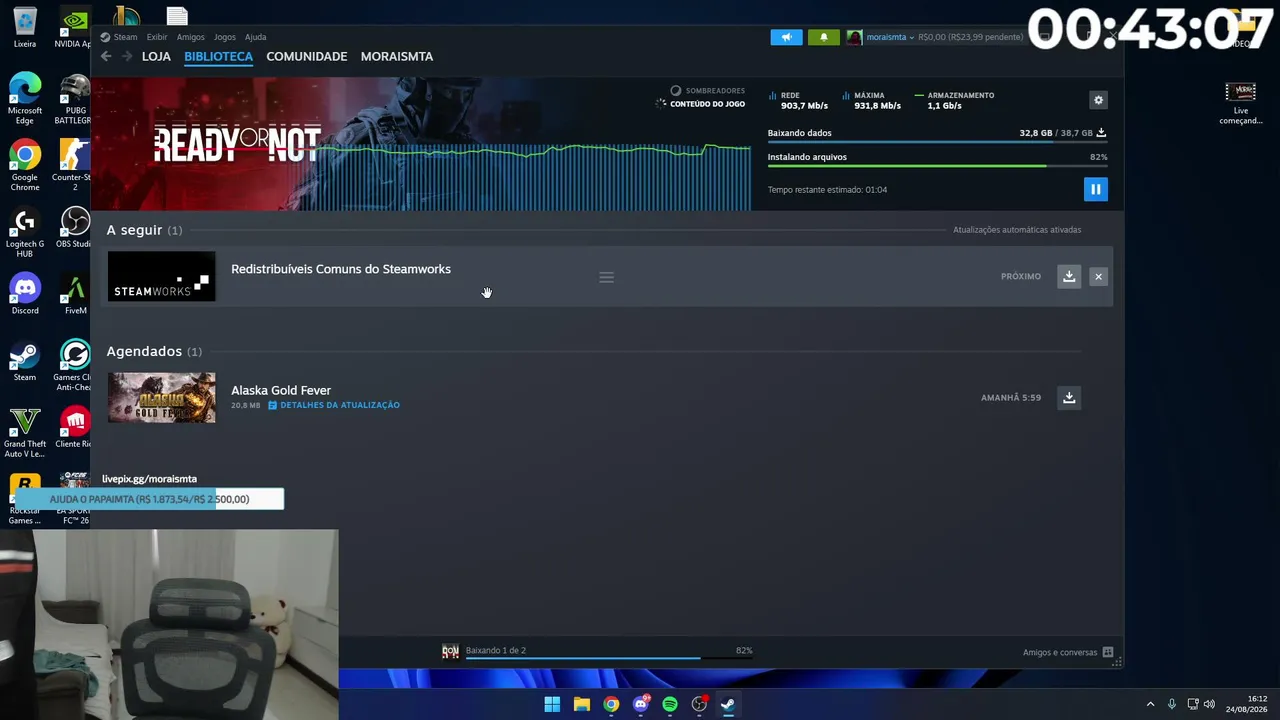Viewport: 1280px width, 720px height.
Task: Click the Steam announcements megaphone icon
Action: [786, 37]
